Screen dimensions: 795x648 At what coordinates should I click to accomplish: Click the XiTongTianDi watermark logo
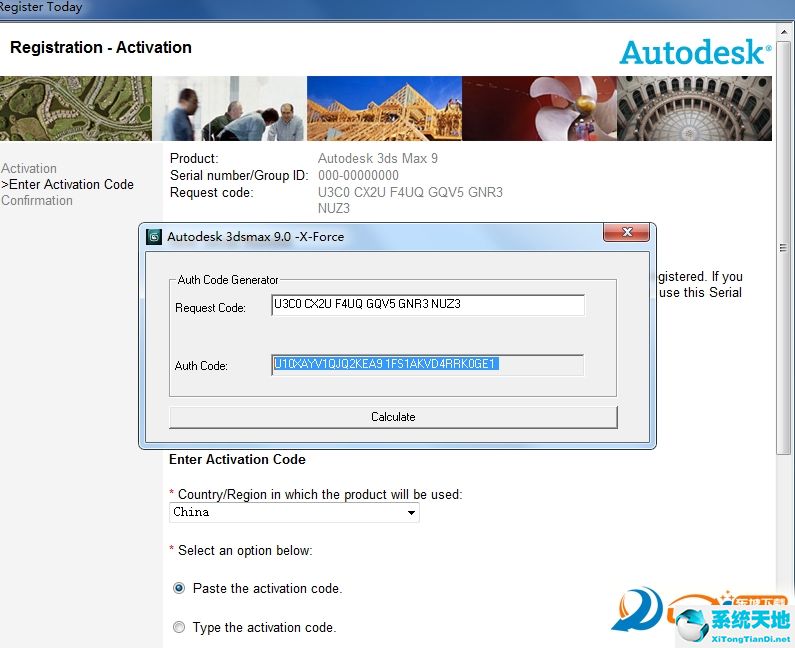point(705,616)
